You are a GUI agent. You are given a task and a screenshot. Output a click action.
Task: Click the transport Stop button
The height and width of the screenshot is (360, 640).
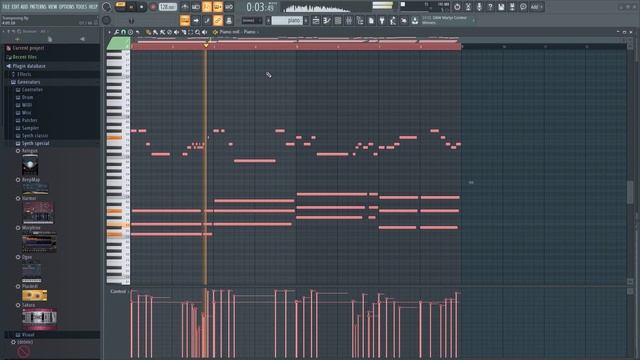[x=141, y=7]
